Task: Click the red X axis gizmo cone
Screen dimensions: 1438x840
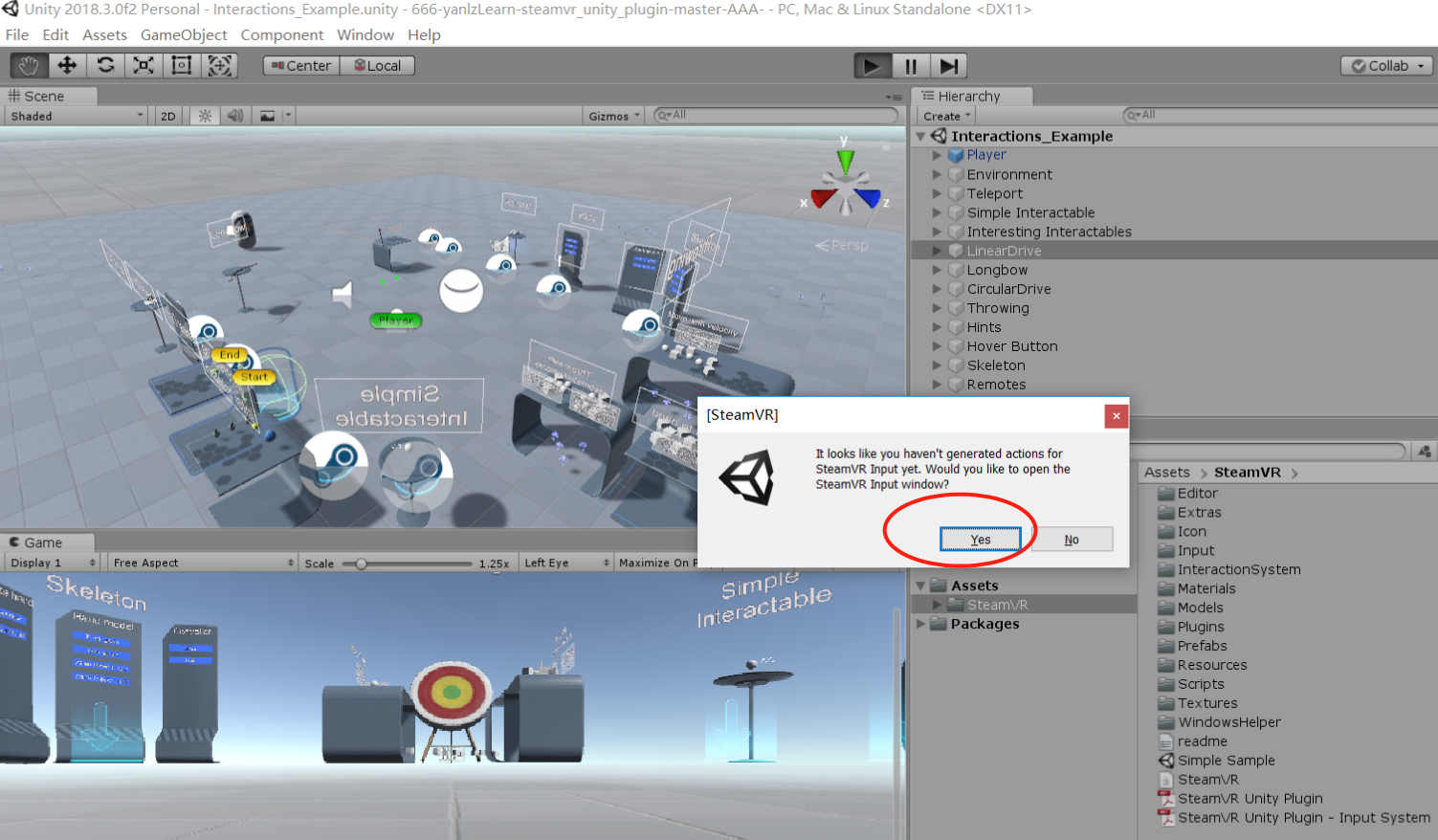Action: pyautogui.click(x=823, y=199)
